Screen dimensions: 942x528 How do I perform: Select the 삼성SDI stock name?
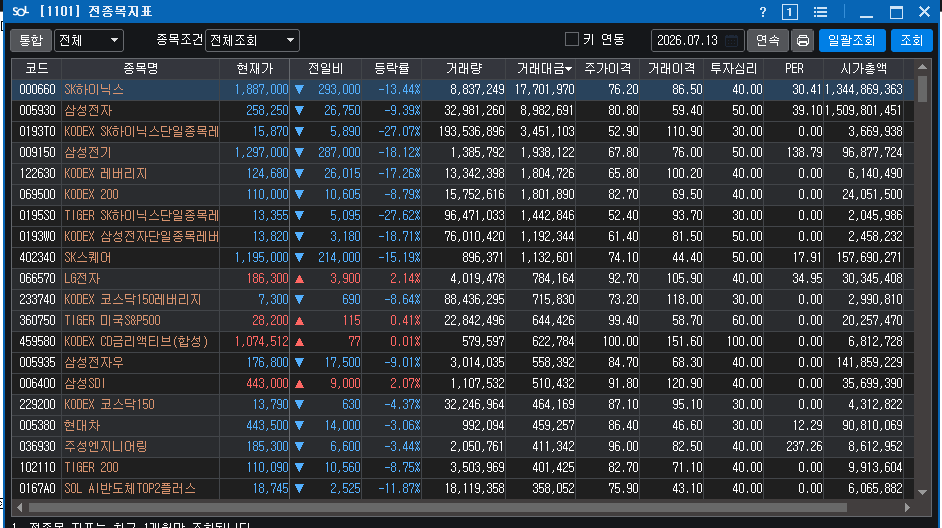click(x=85, y=384)
